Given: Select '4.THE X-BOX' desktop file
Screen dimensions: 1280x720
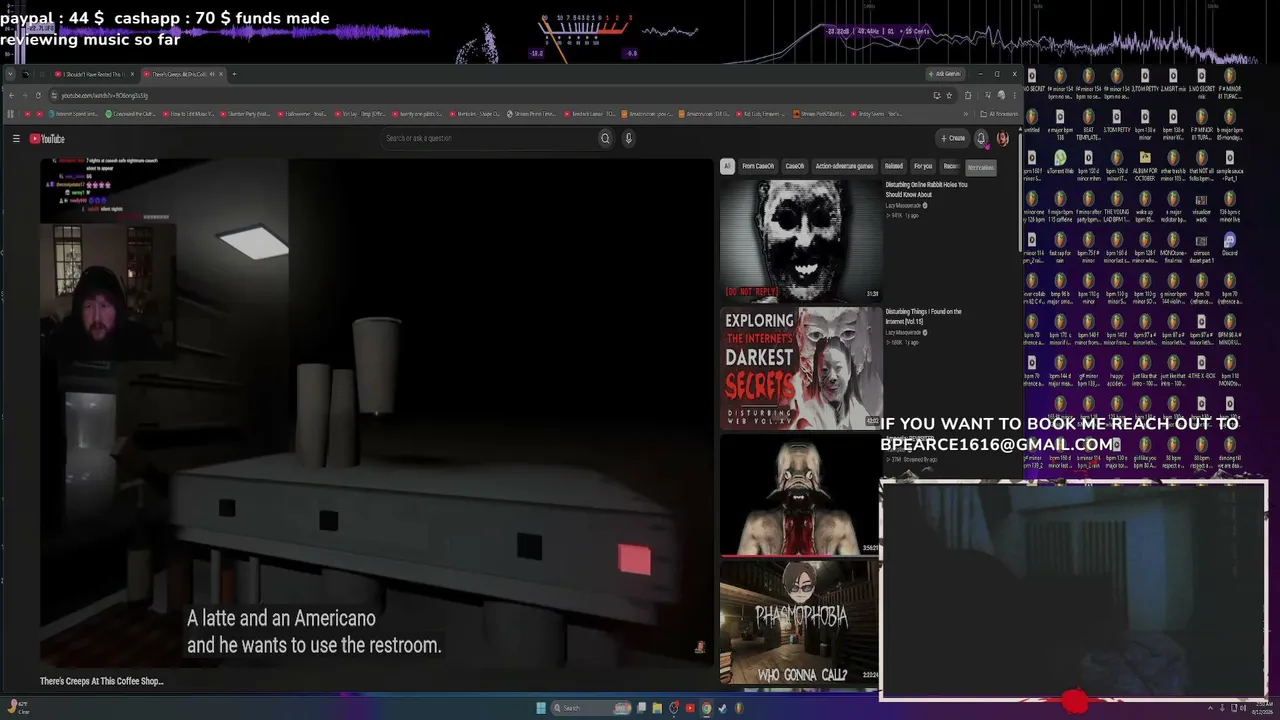Looking at the screenshot, I should [1201, 368].
